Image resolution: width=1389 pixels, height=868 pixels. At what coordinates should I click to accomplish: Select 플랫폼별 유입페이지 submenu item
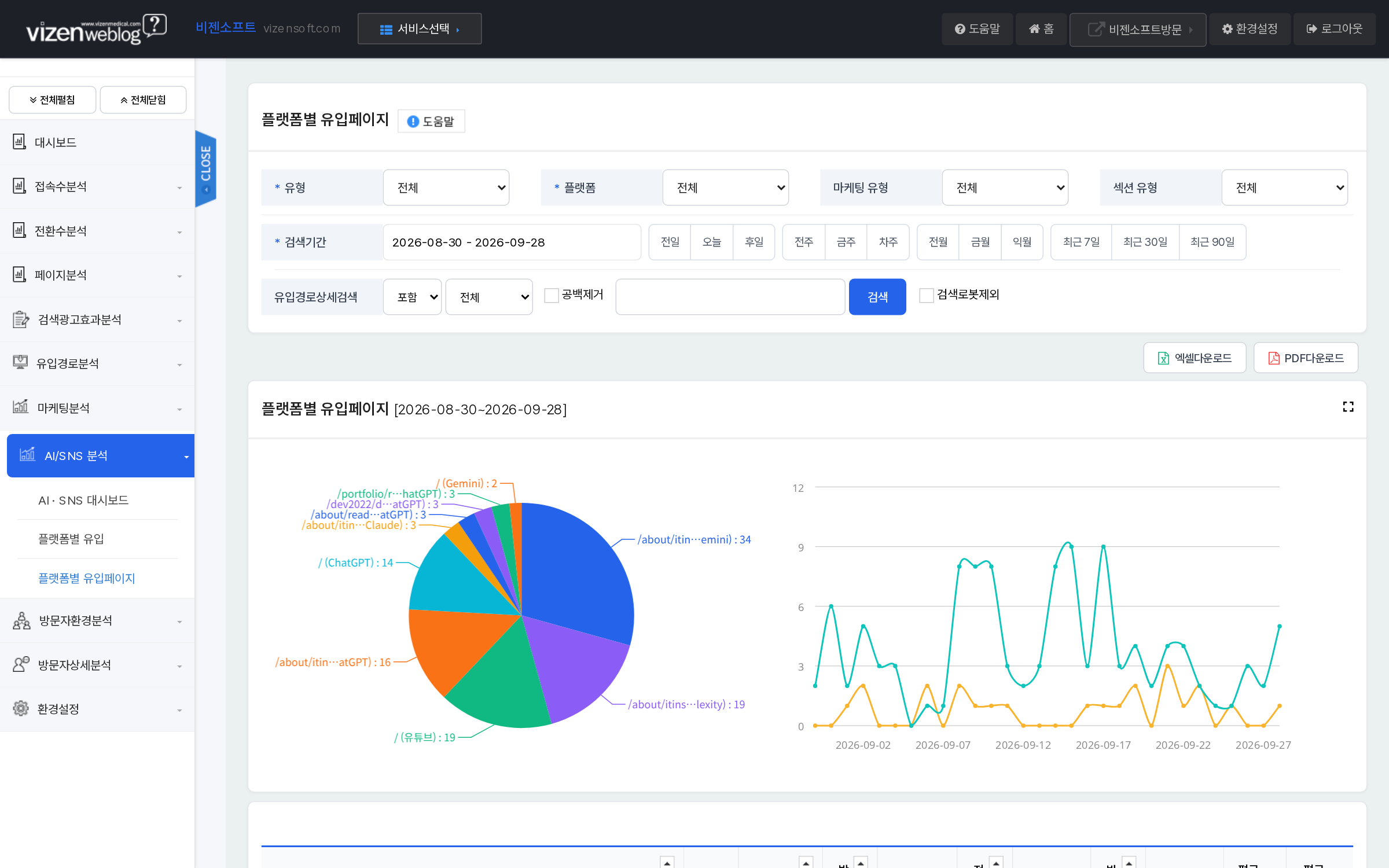coord(86,578)
